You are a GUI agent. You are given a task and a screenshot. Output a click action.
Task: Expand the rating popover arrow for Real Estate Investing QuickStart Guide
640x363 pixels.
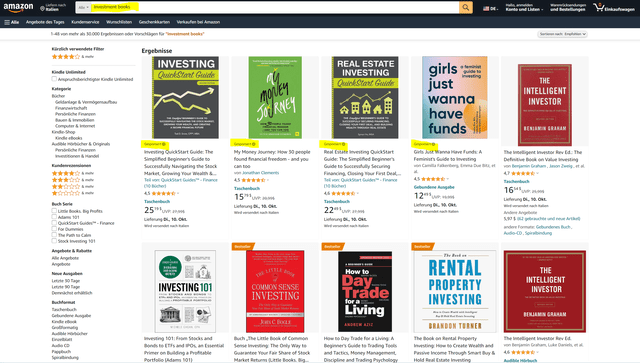pyautogui.click(x=358, y=194)
